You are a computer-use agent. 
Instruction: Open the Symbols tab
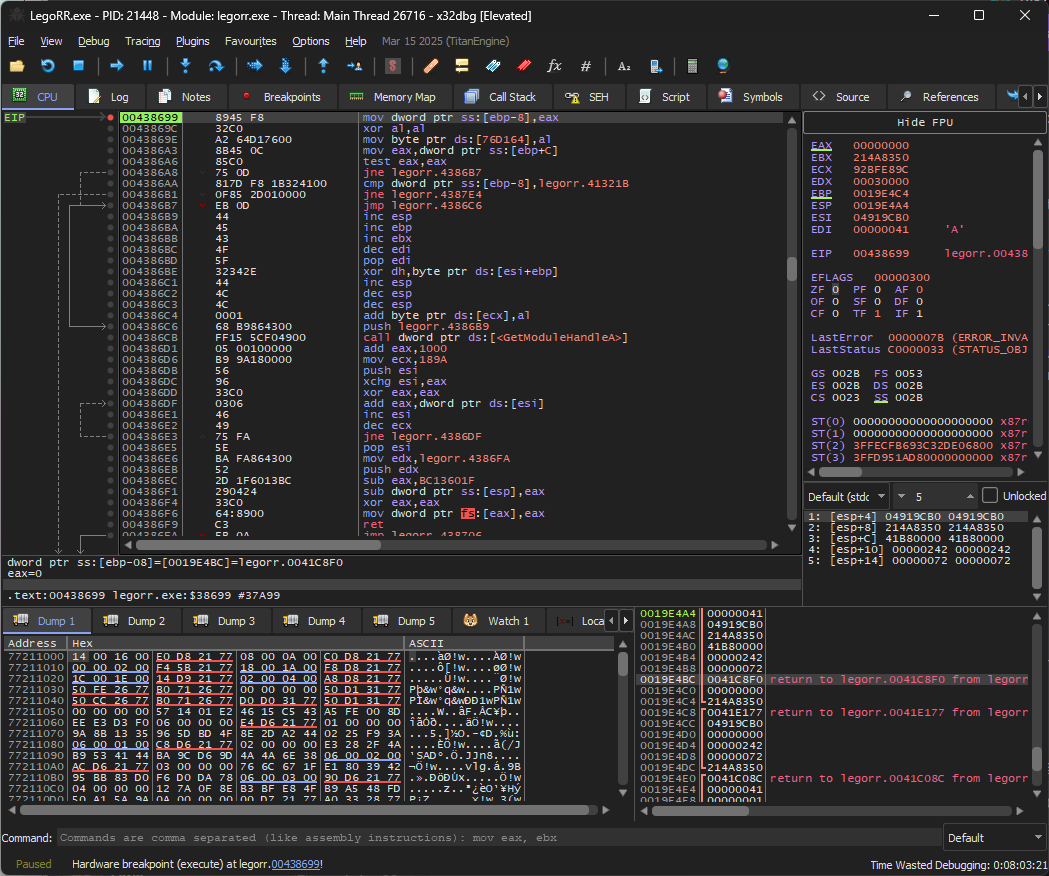tap(753, 97)
